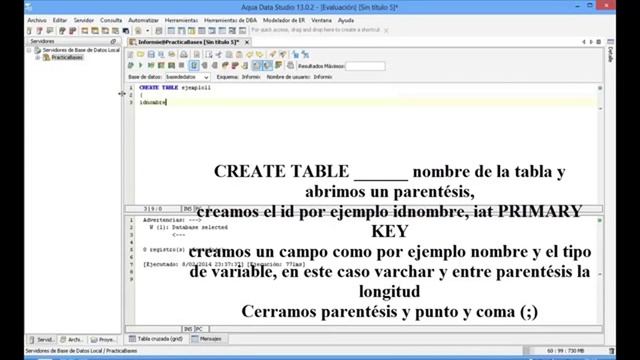Open the Herramientas menu
This screenshot has width=640, height=360.
[181, 20]
